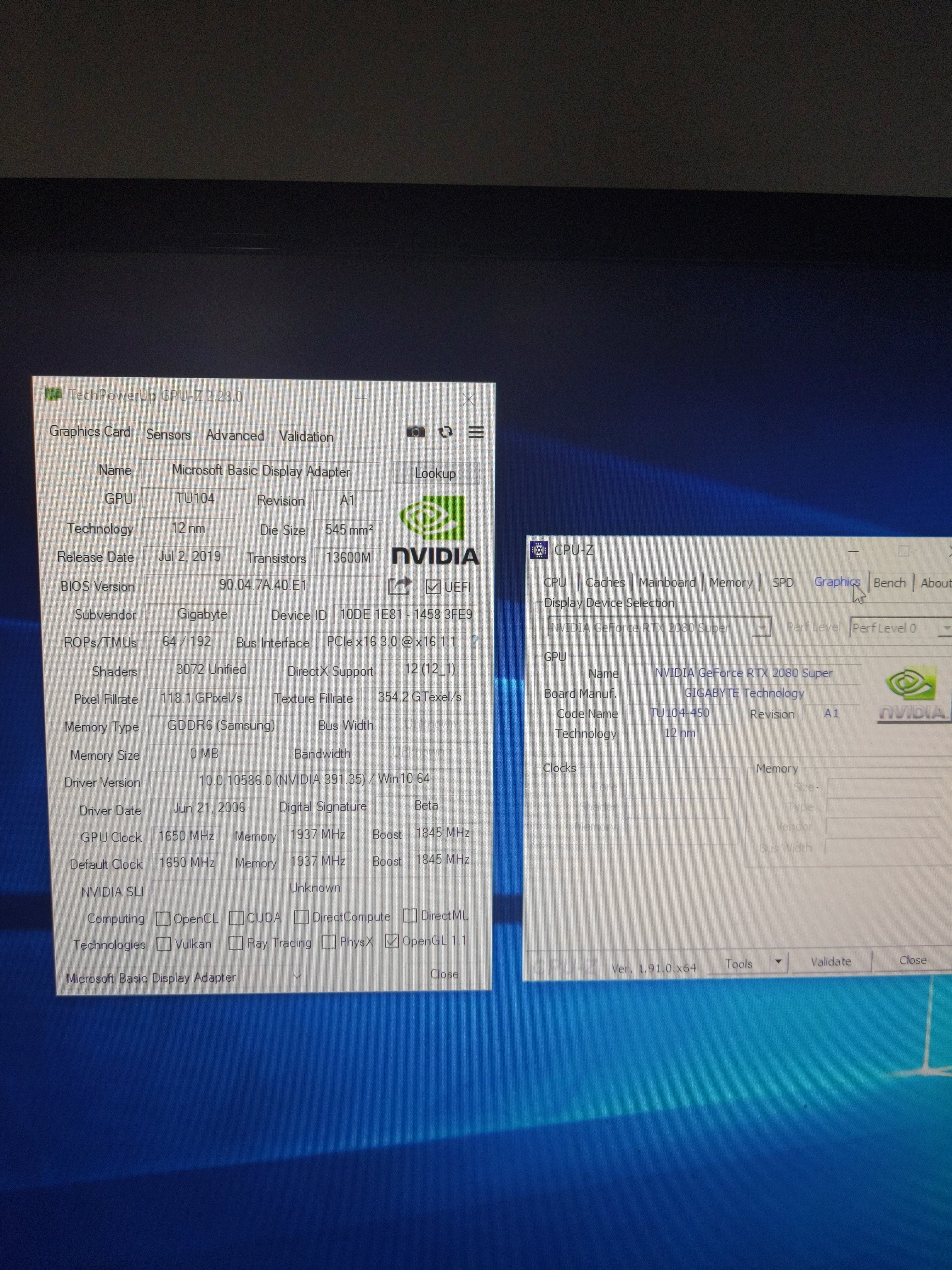The width and height of the screenshot is (952, 1270).
Task: Click the Pixel Fillrate field 118.1 GPixel/s
Action: tap(201, 698)
